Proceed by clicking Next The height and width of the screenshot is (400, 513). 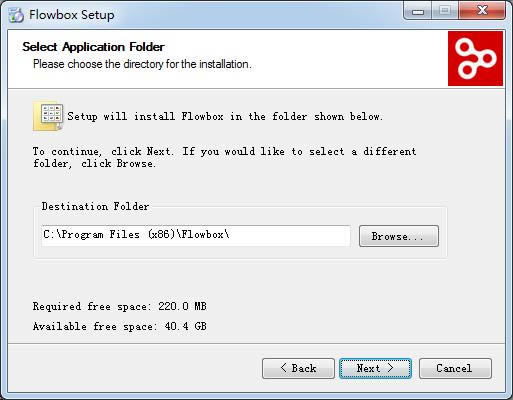click(375, 368)
